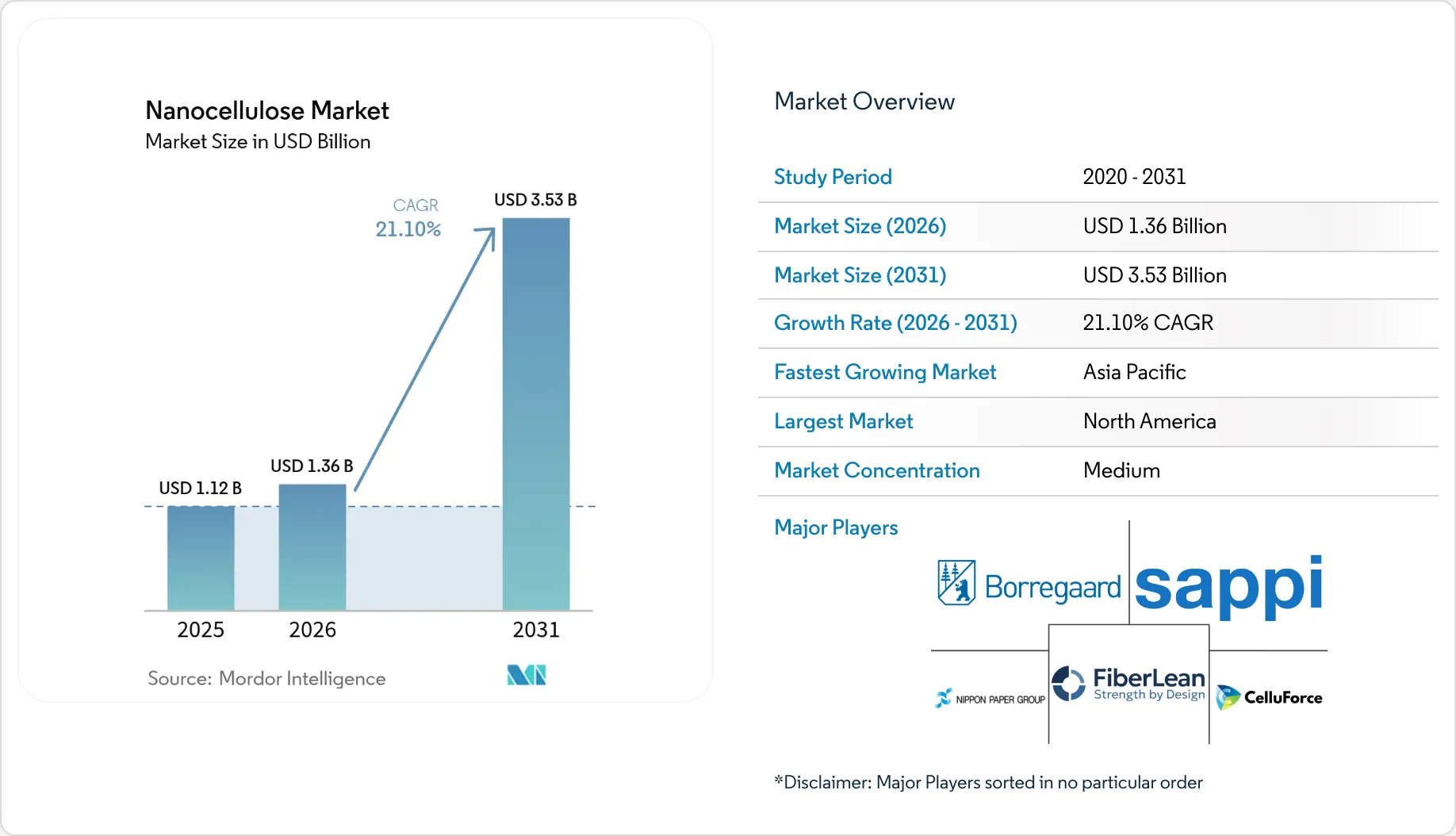Click the Largest Market label
The width and height of the screenshot is (1456, 836).
coord(843,421)
